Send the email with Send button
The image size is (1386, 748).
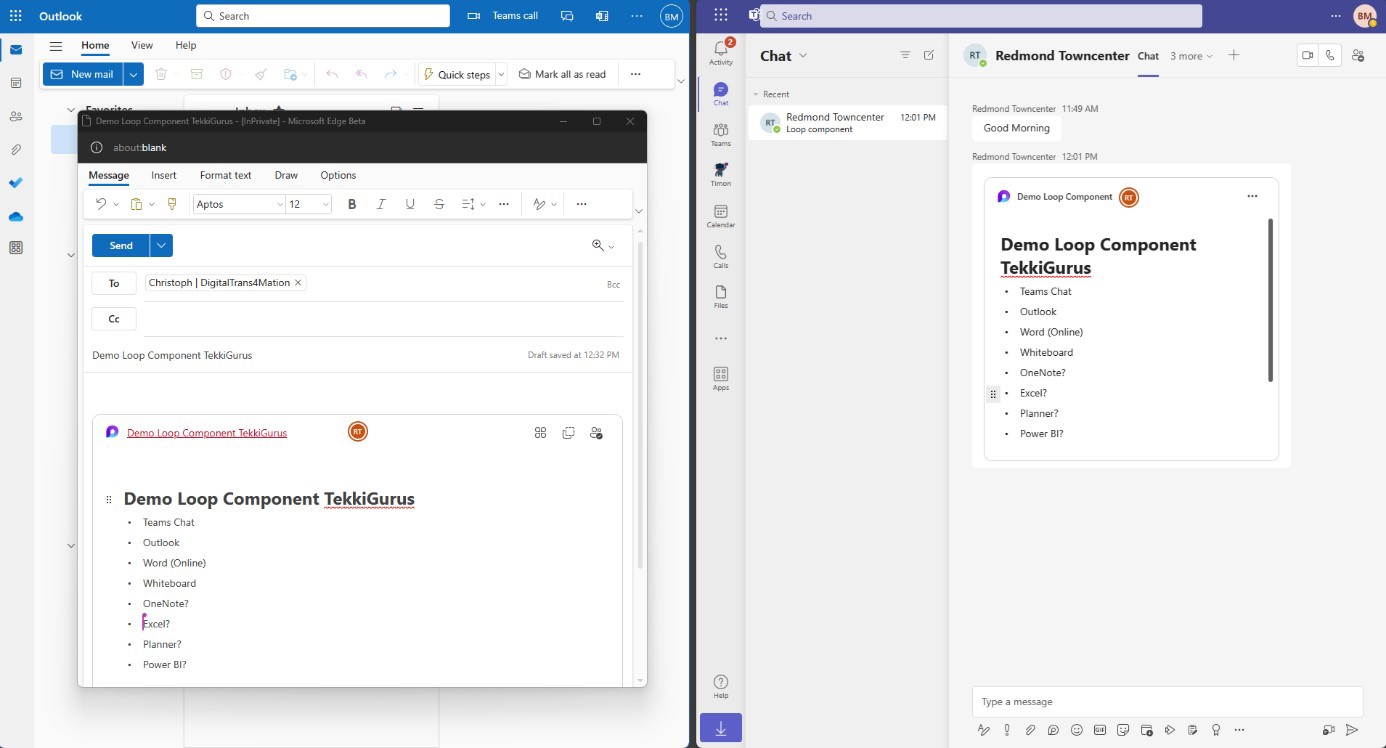click(121, 245)
